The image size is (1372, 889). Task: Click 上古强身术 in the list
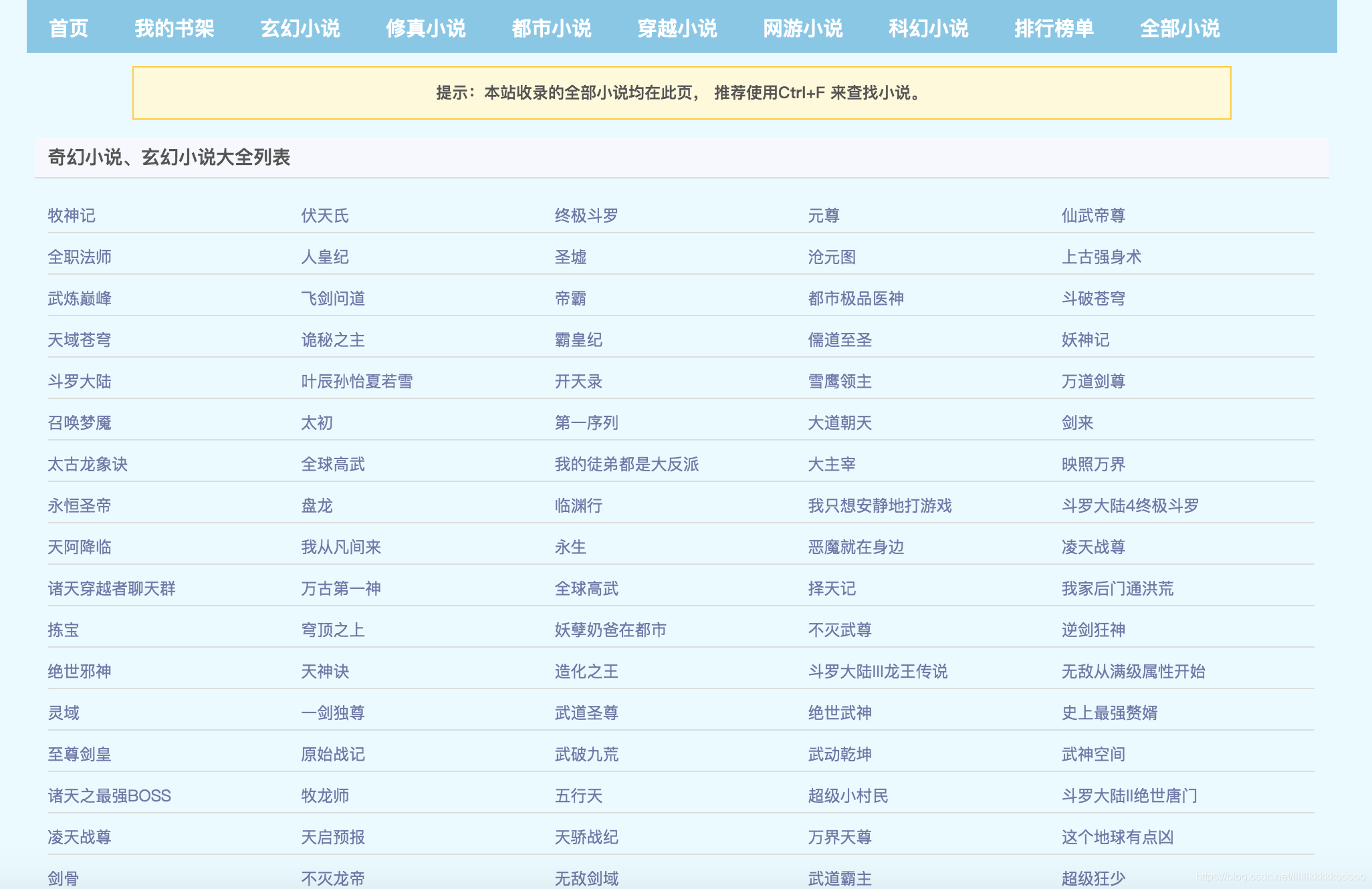tap(1102, 257)
